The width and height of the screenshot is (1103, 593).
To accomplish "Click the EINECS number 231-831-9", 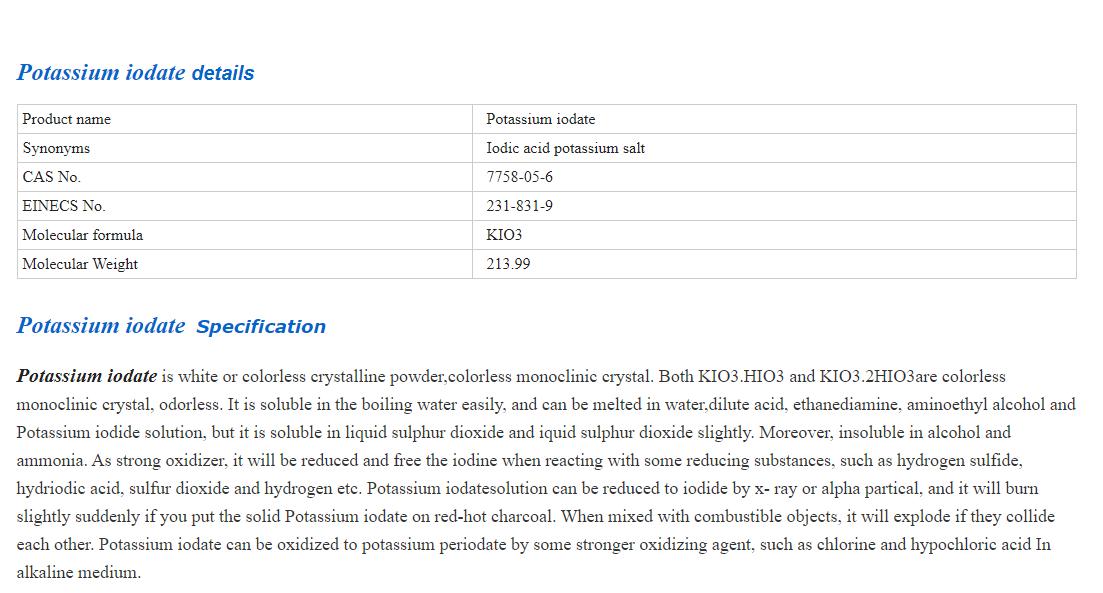I will (519, 206).
